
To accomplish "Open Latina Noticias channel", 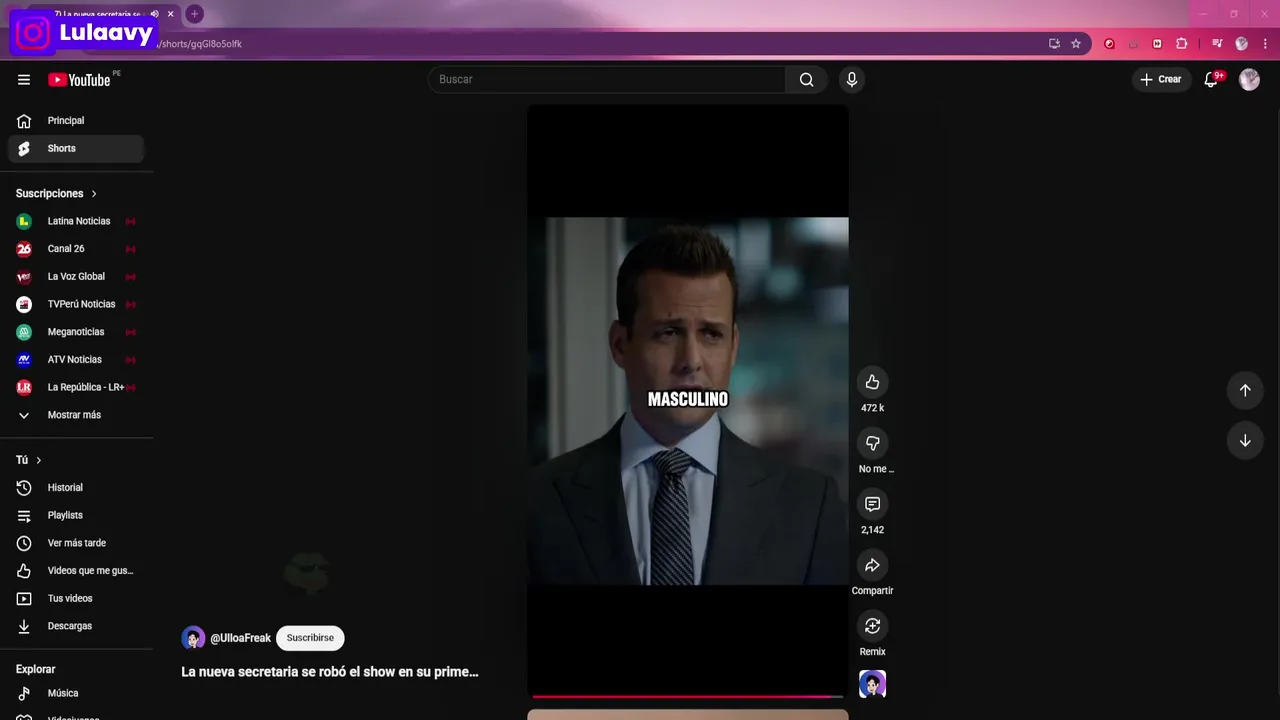I will click(76, 221).
